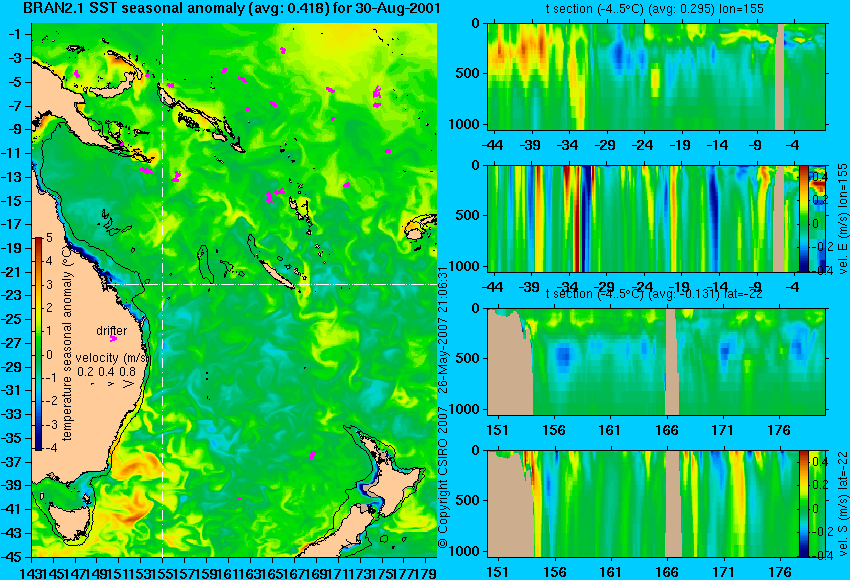The height and width of the screenshot is (580, 850).
Task: Click the '0' tick of the temperature color bar
Action: tap(49, 355)
